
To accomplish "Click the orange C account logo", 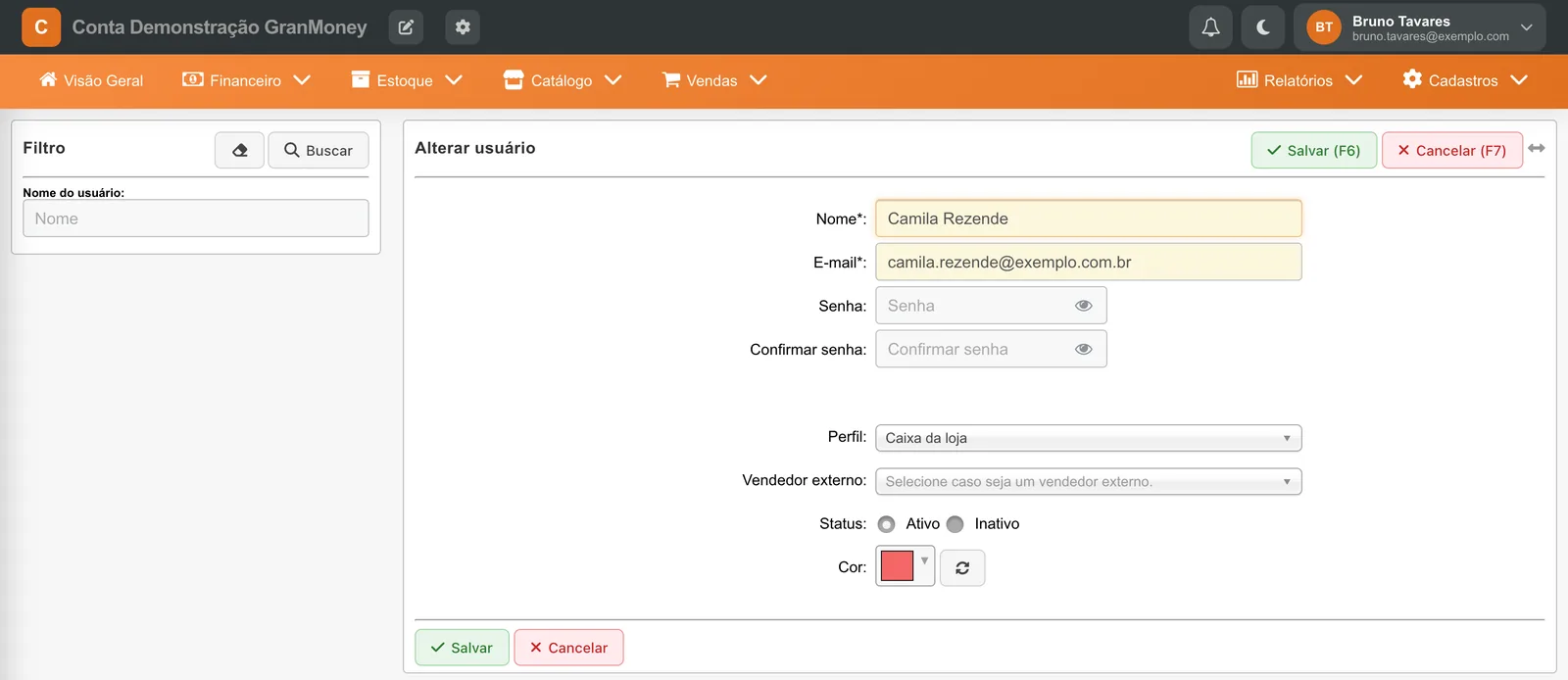I will tap(41, 27).
